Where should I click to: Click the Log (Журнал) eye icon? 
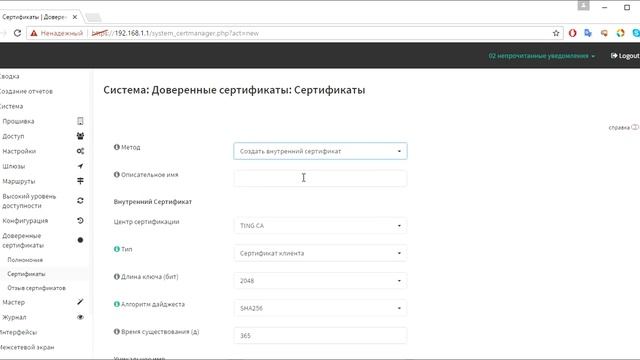(x=80, y=317)
